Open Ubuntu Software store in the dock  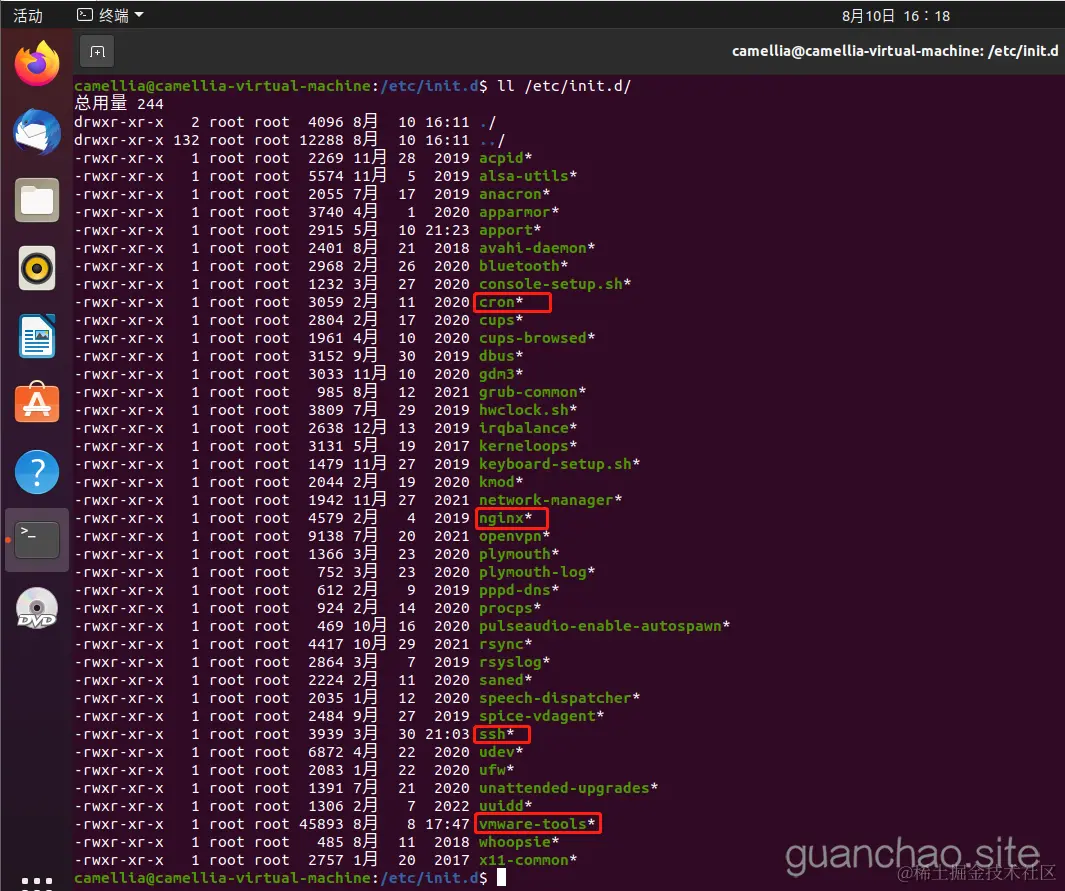point(37,403)
